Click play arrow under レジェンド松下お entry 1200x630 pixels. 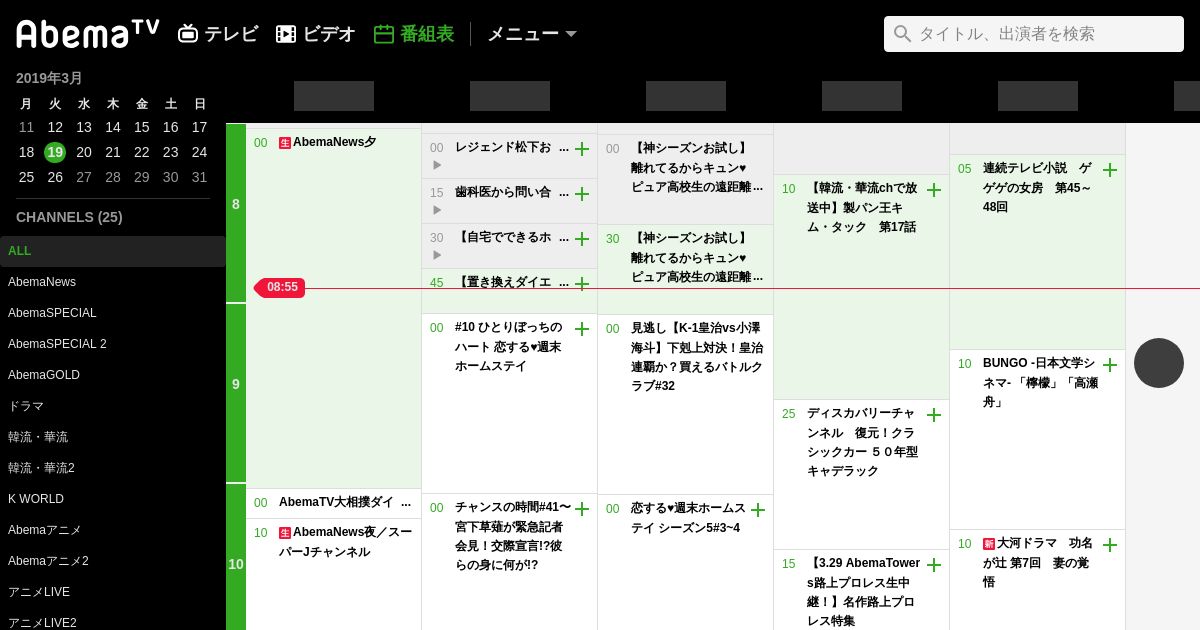tap(437, 165)
